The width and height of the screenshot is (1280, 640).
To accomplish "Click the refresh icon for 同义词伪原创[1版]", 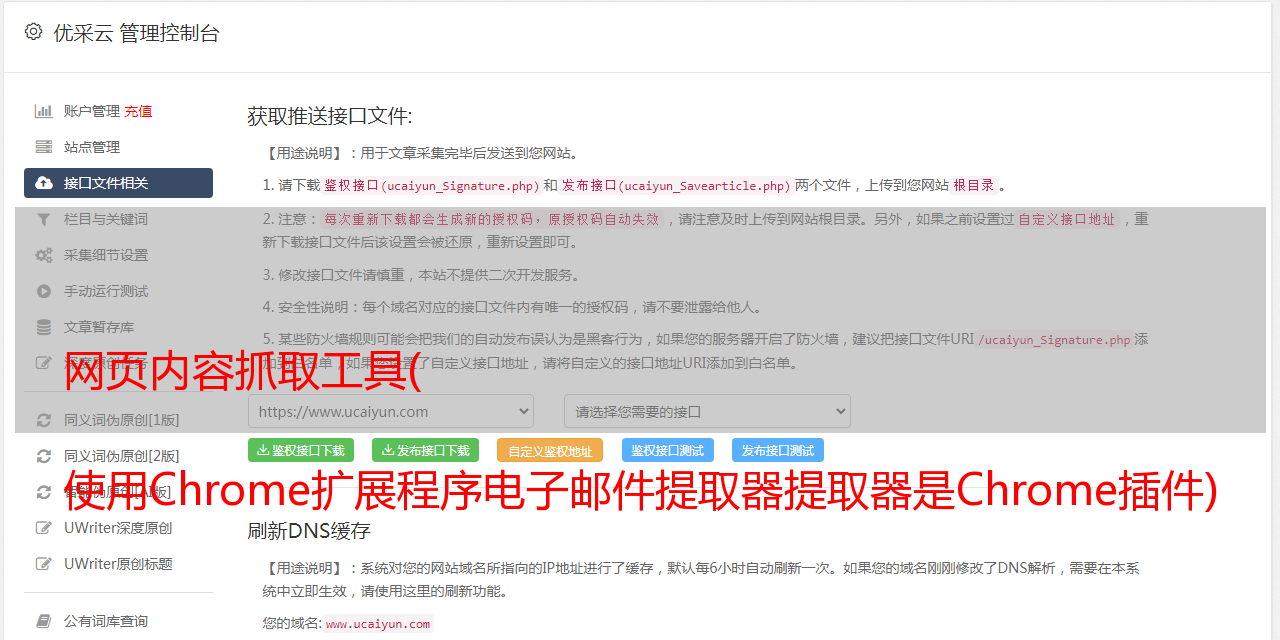I will tap(44, 420).
